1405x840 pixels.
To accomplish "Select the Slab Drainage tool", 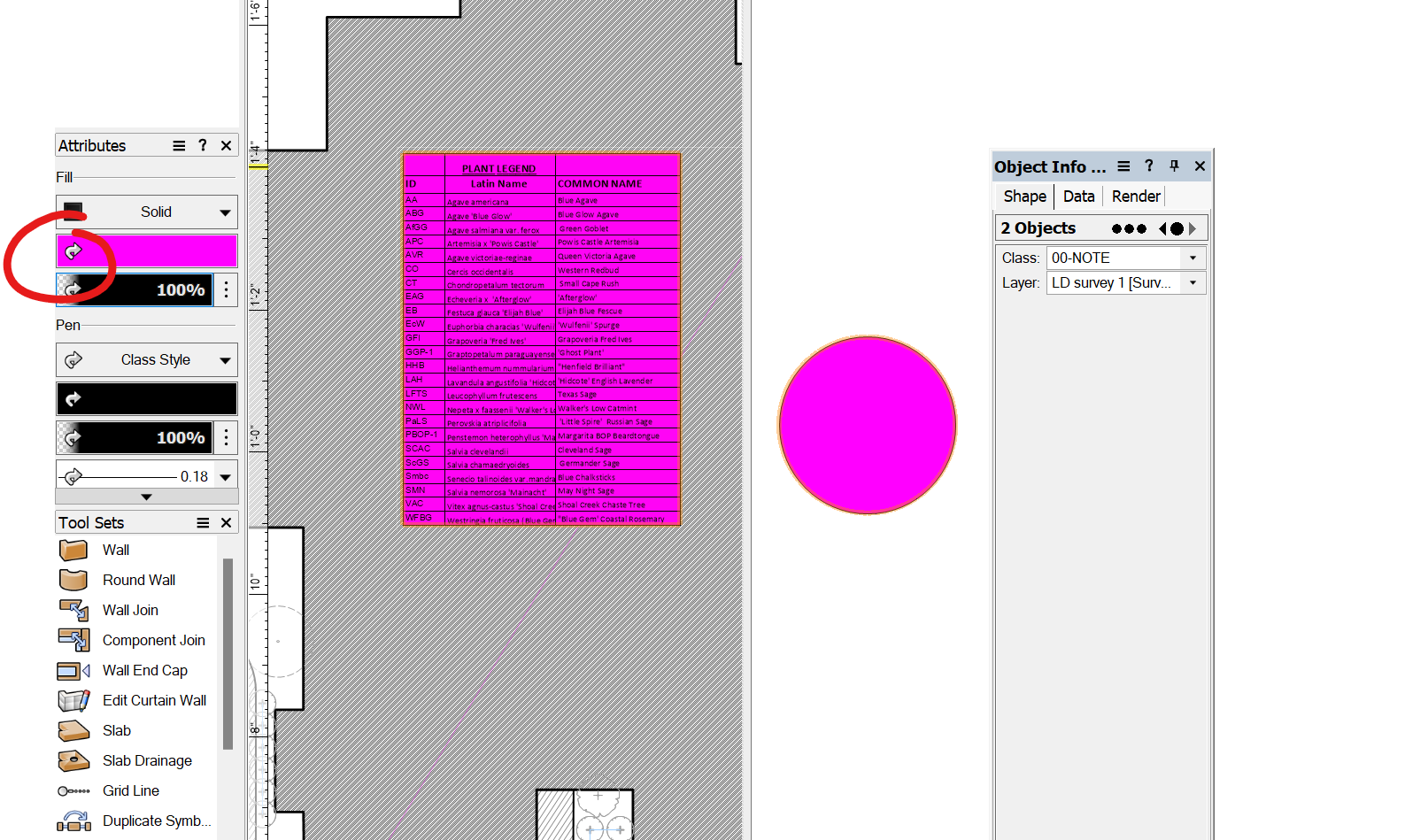I will pyautogui.click(x=147, y=760).
